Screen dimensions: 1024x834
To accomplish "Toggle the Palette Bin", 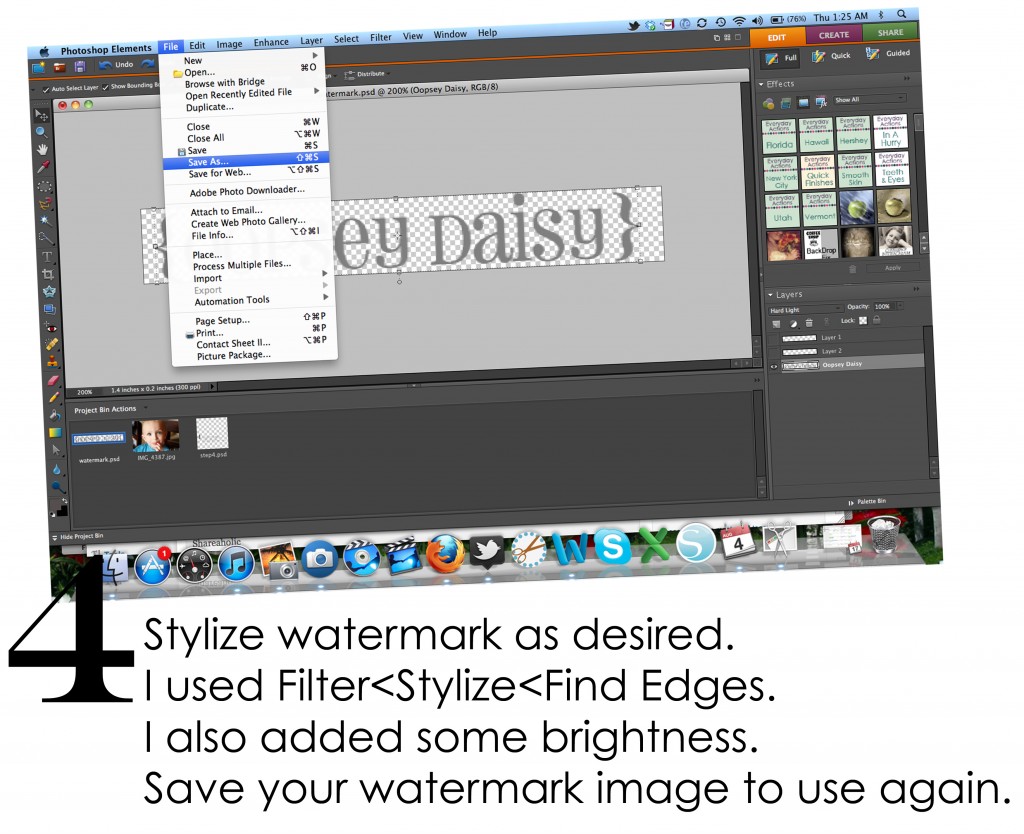I will click(x=867, y=502).
